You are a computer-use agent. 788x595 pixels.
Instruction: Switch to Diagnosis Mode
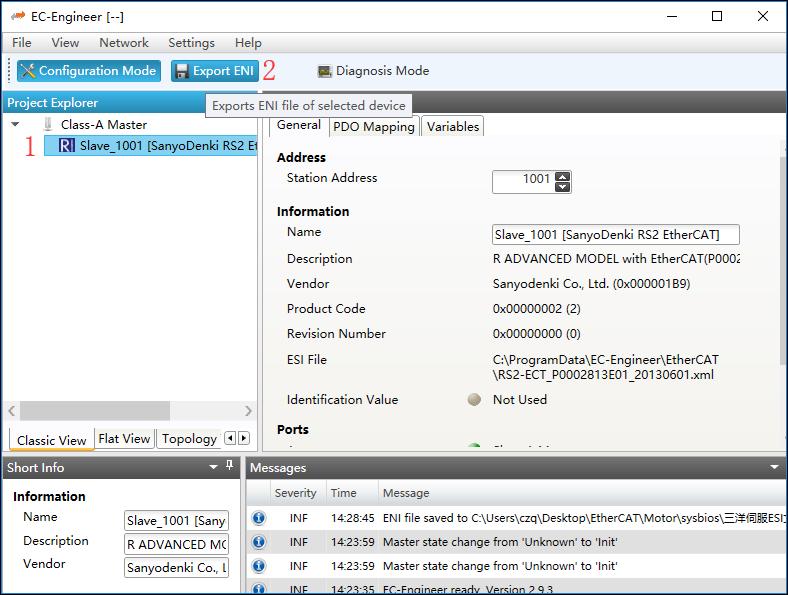click(373, 71)
